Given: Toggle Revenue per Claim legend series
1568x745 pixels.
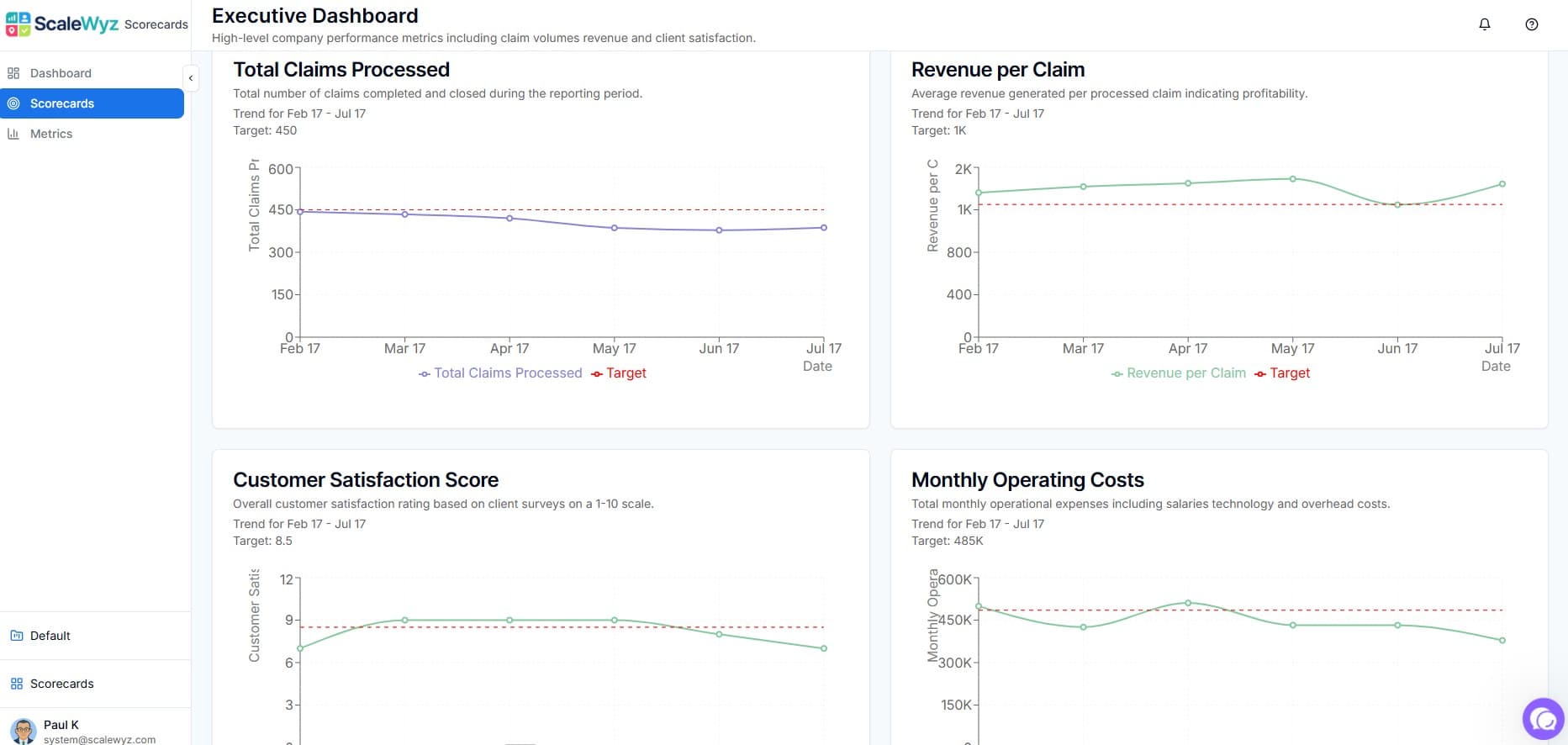Looking at the screenshot, I should tap(1178, 373).
